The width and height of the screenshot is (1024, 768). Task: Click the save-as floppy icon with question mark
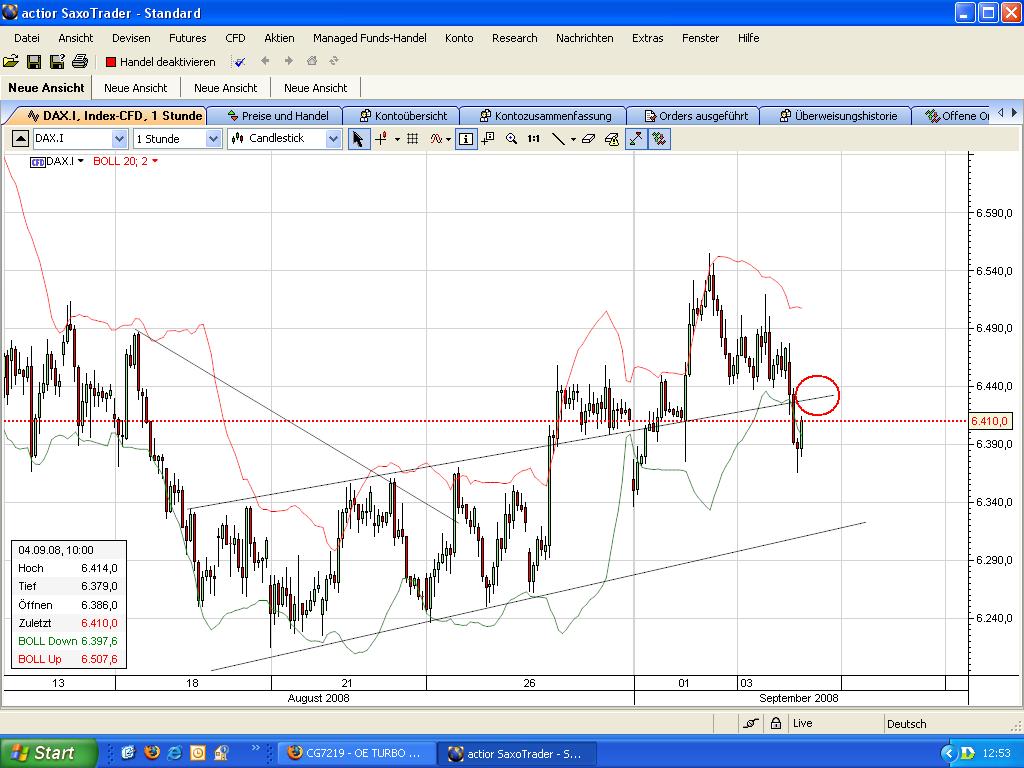pyautogui.click(x=57, y=61)
